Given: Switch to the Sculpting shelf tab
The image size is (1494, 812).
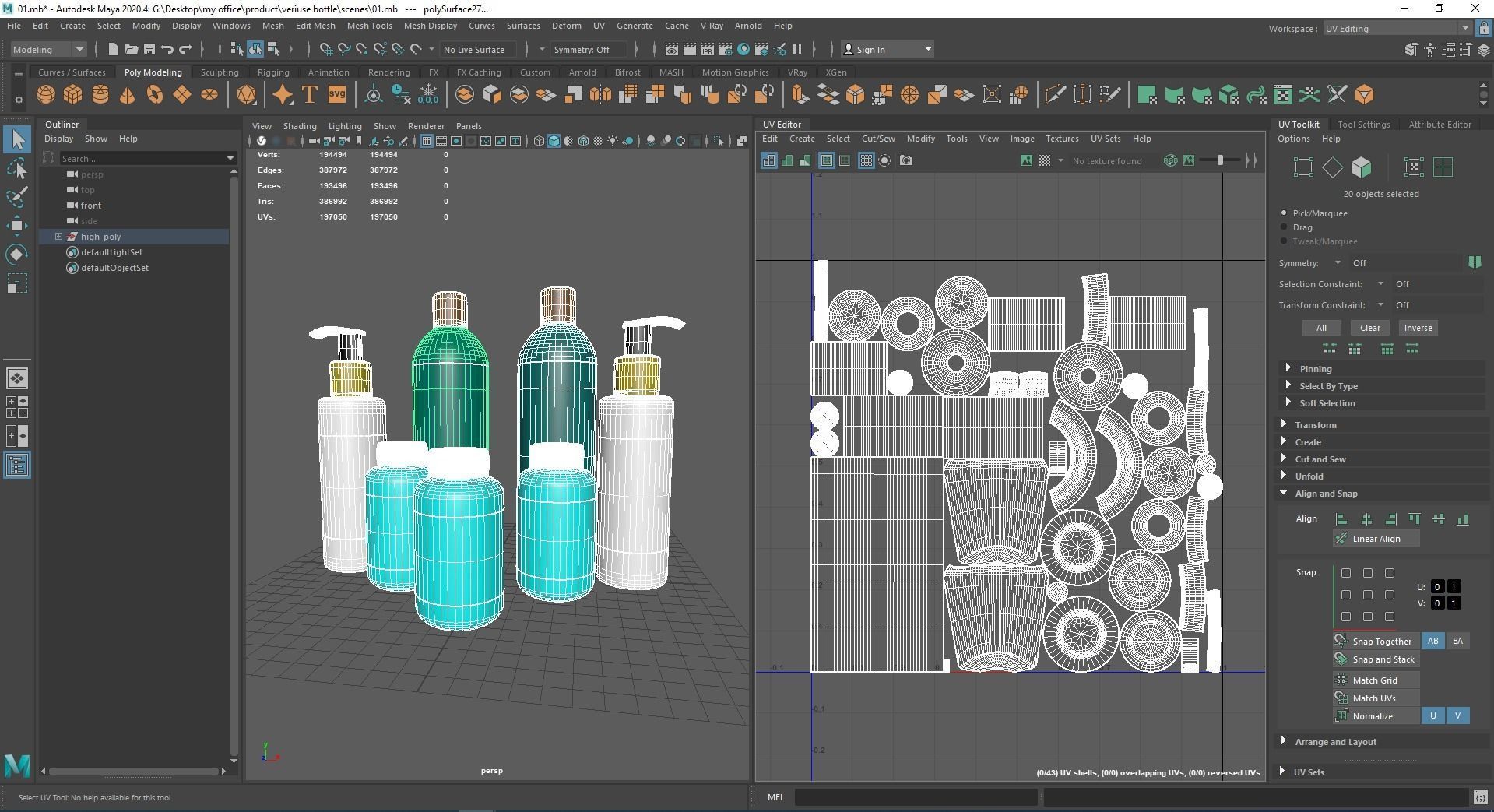Looking at the screenshot, I should pyautogui.click(x=220, y=72).
